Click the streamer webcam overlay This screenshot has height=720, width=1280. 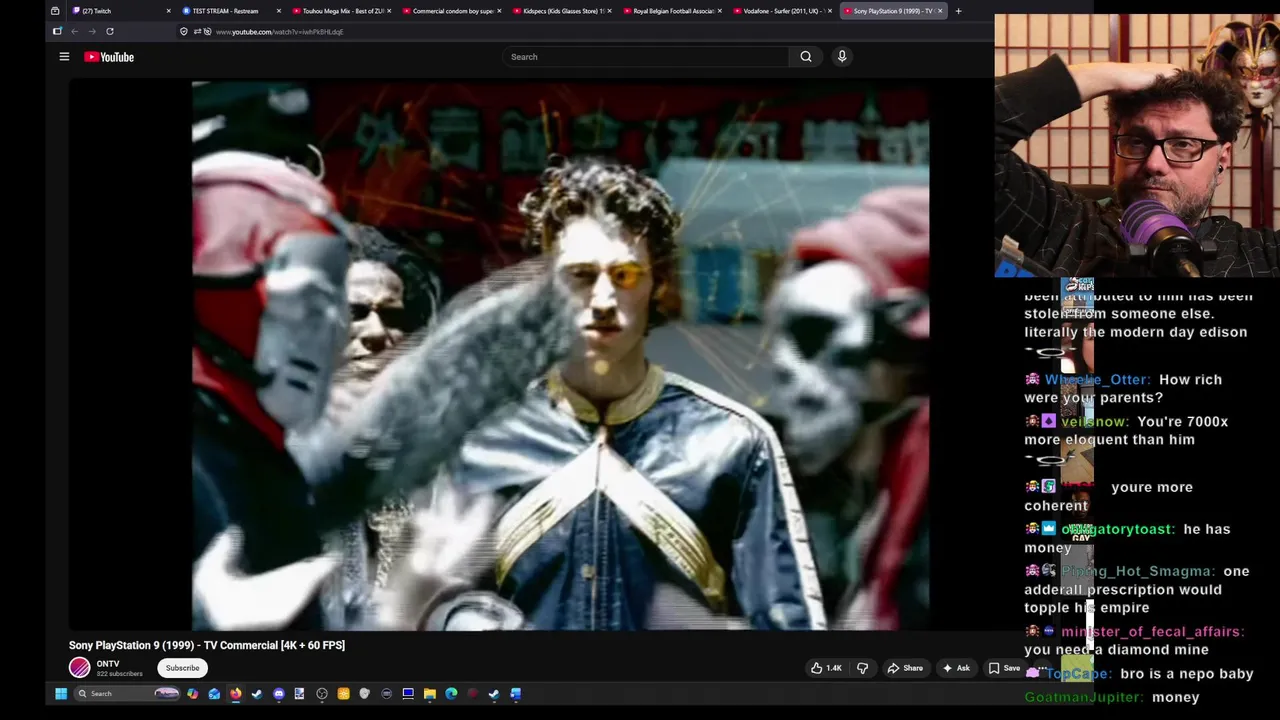pyautogui.click(x=1137, y=146)
